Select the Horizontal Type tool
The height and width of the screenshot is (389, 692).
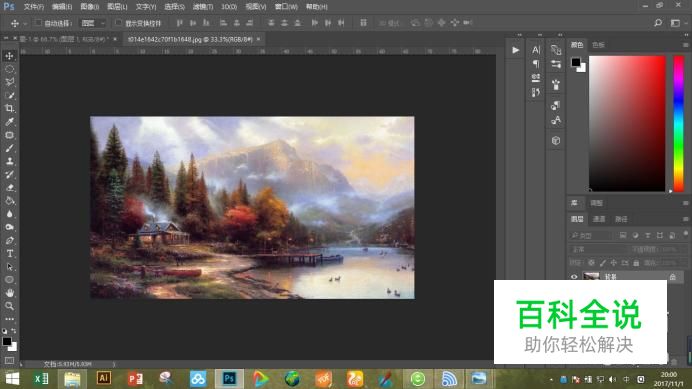9,254
